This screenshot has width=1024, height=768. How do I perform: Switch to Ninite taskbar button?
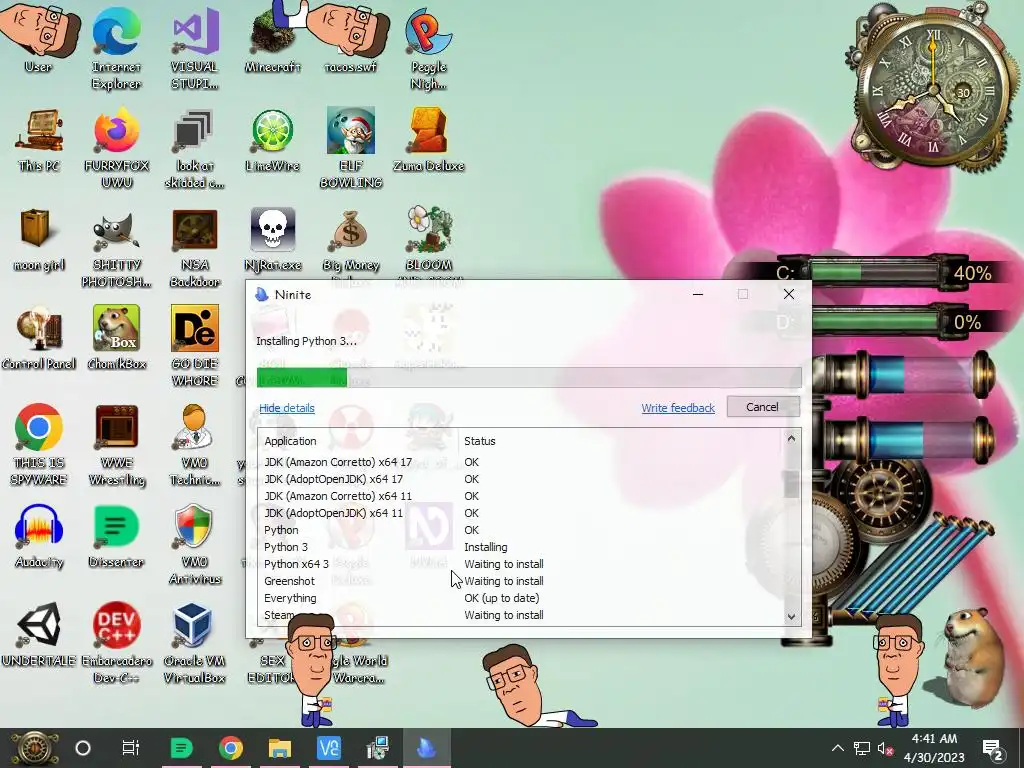coord(426,748)
